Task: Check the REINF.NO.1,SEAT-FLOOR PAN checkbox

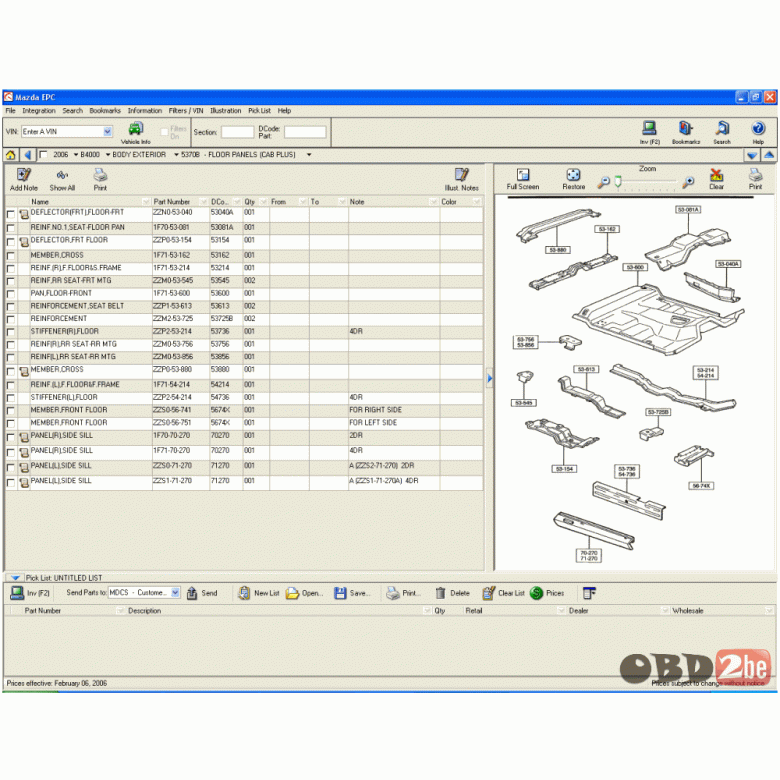Action: [10, 228]
